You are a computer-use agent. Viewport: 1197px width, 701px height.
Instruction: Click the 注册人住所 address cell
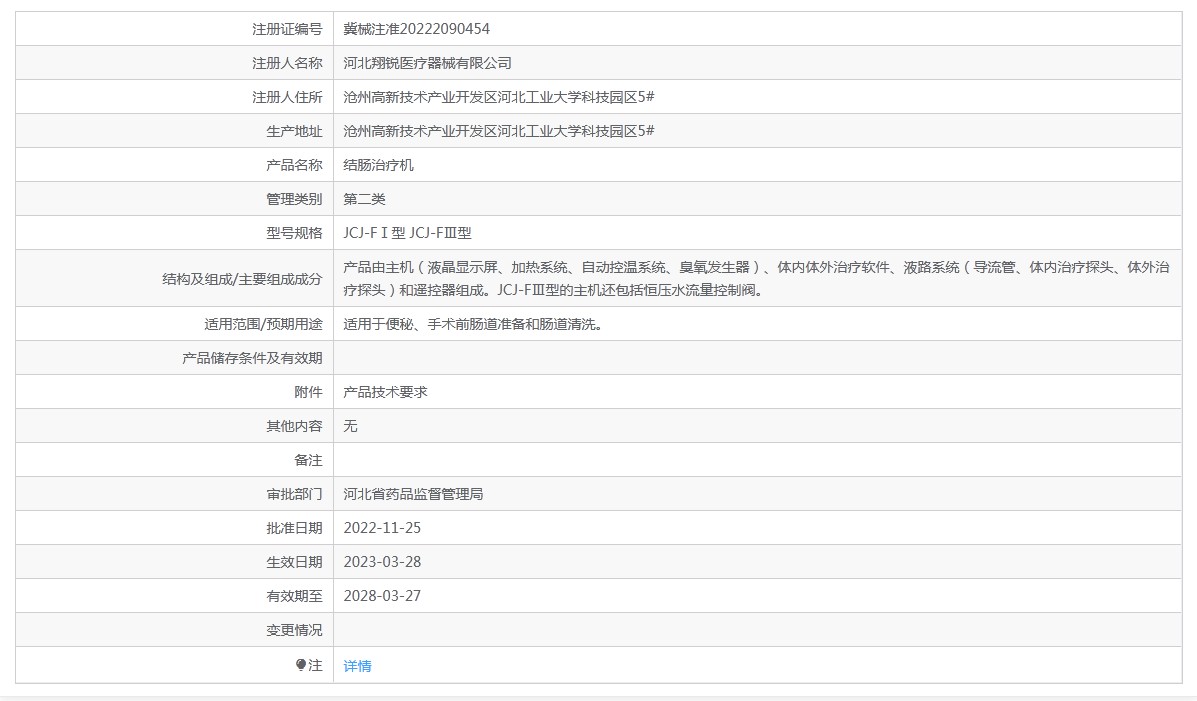tap(488, 96)
